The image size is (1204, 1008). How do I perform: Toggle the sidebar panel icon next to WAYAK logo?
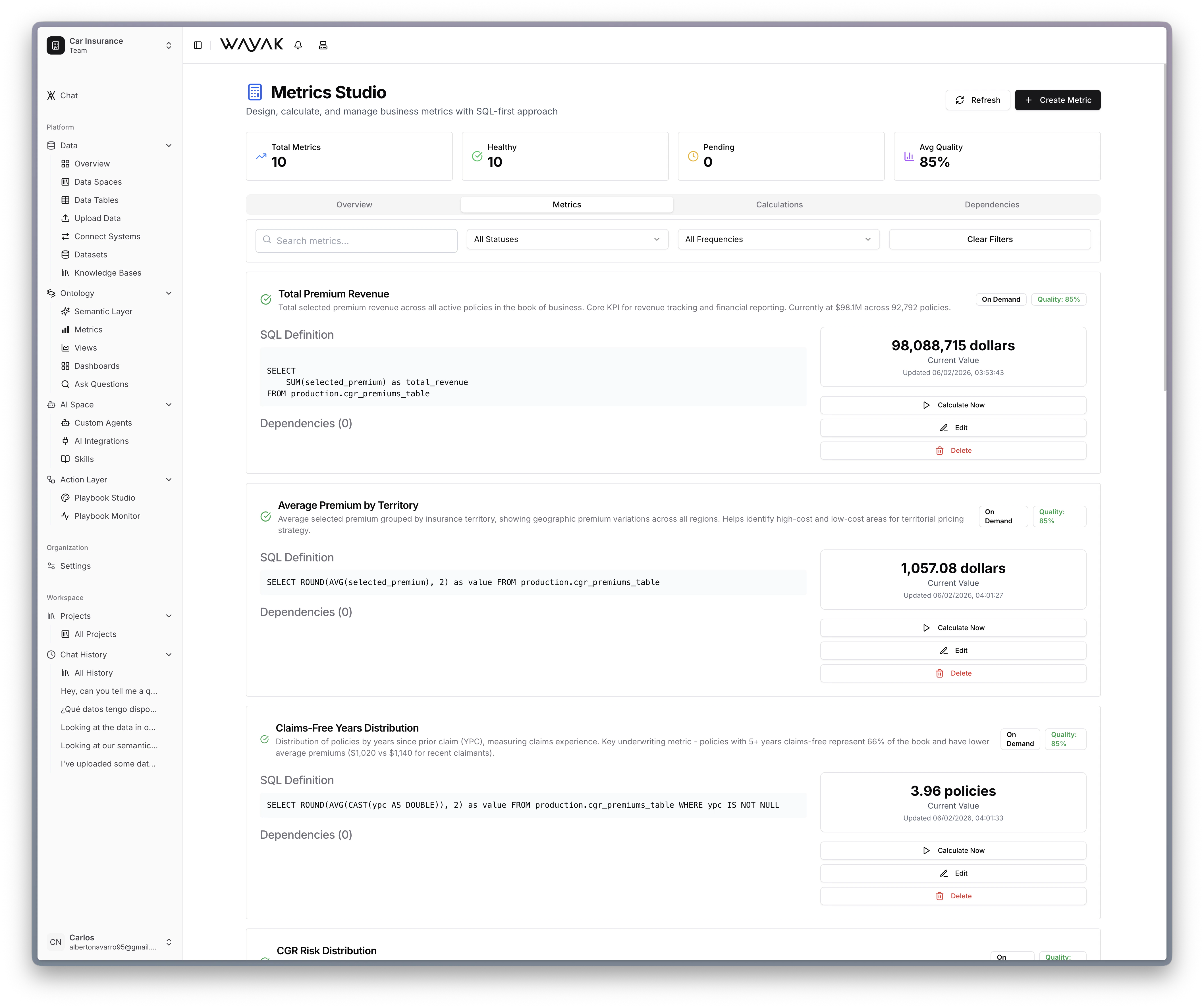tap(198, 45)
